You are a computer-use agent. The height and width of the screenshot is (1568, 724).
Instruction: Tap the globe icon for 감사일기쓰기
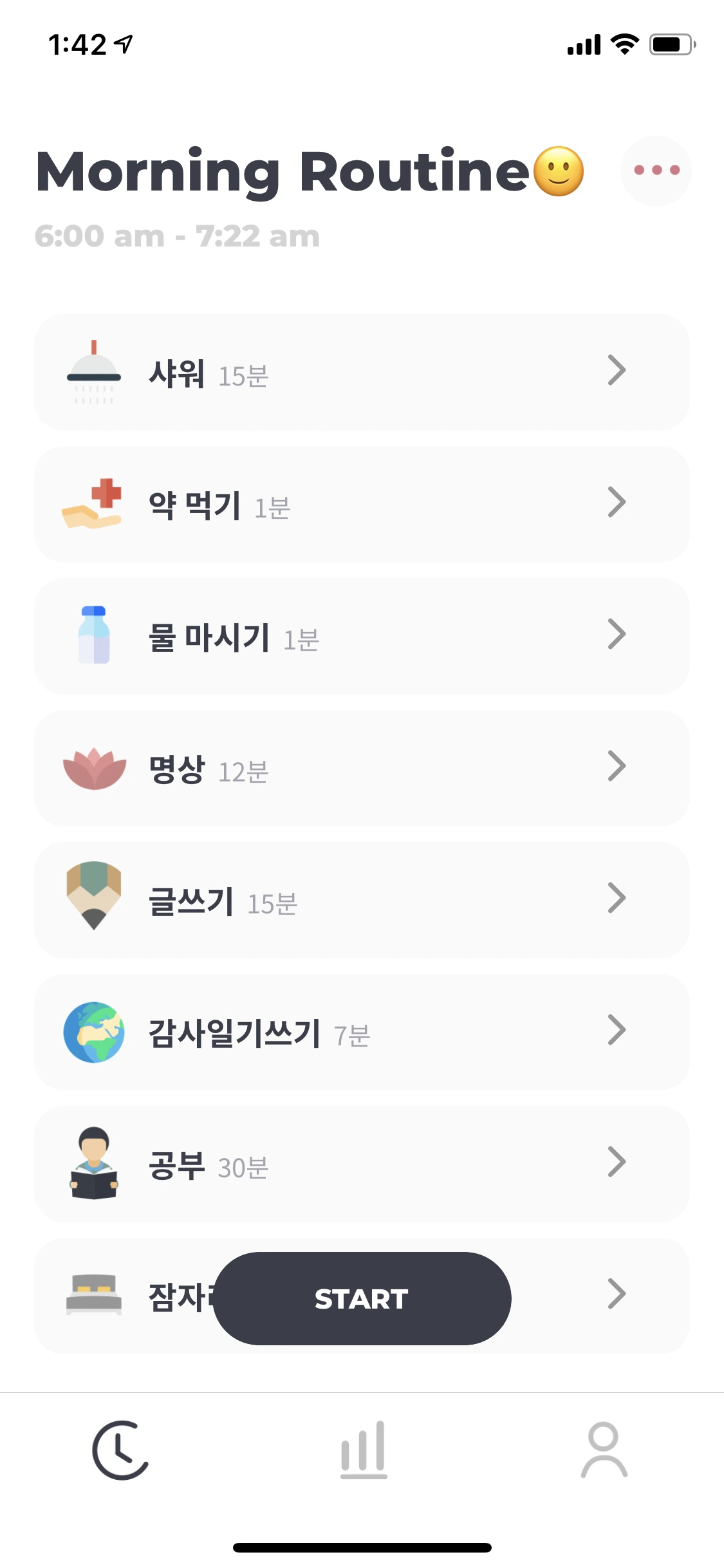94,1032
